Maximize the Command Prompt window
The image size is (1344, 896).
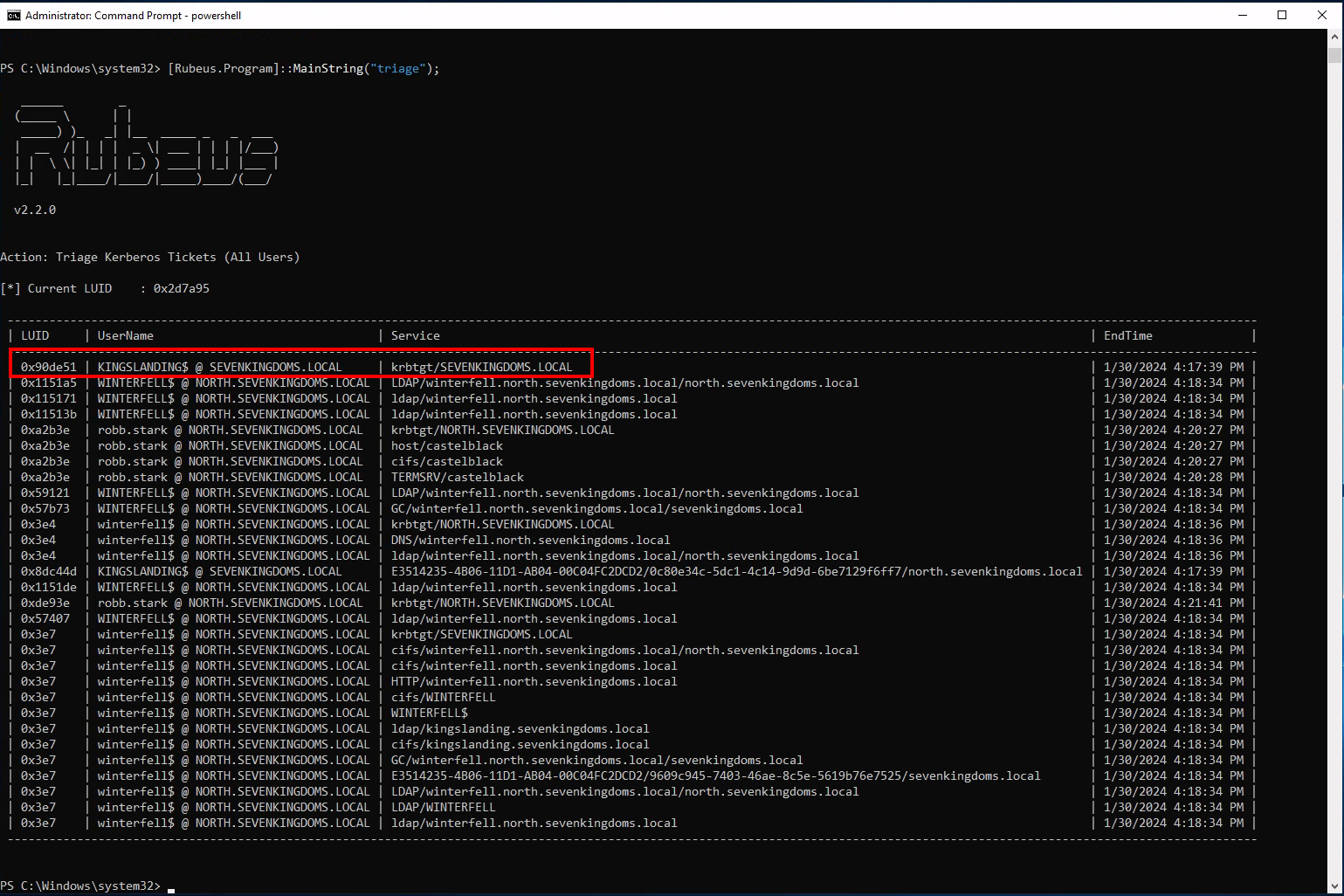1282,15
